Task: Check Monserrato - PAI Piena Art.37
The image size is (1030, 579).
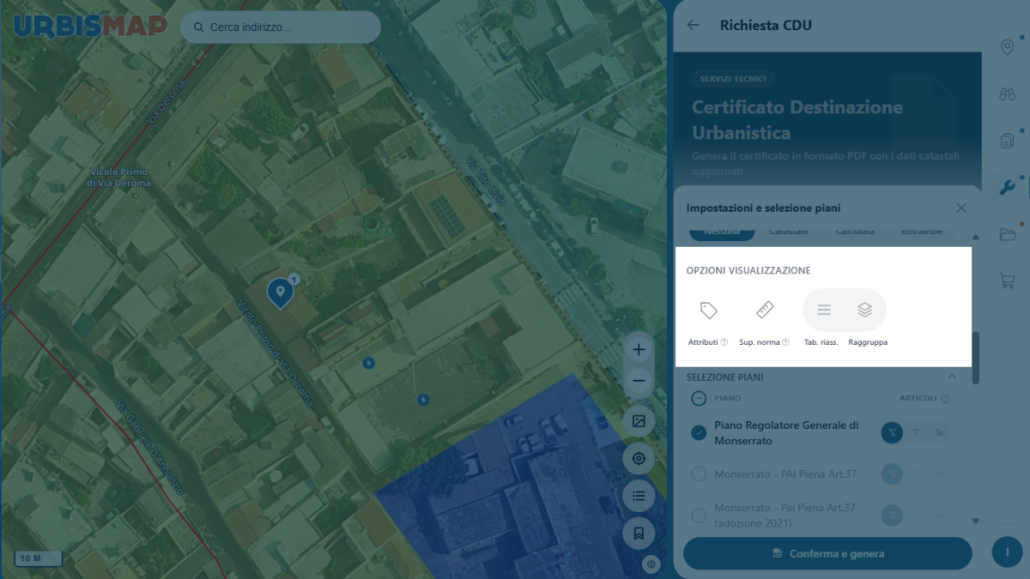Action: click(698, 474)
